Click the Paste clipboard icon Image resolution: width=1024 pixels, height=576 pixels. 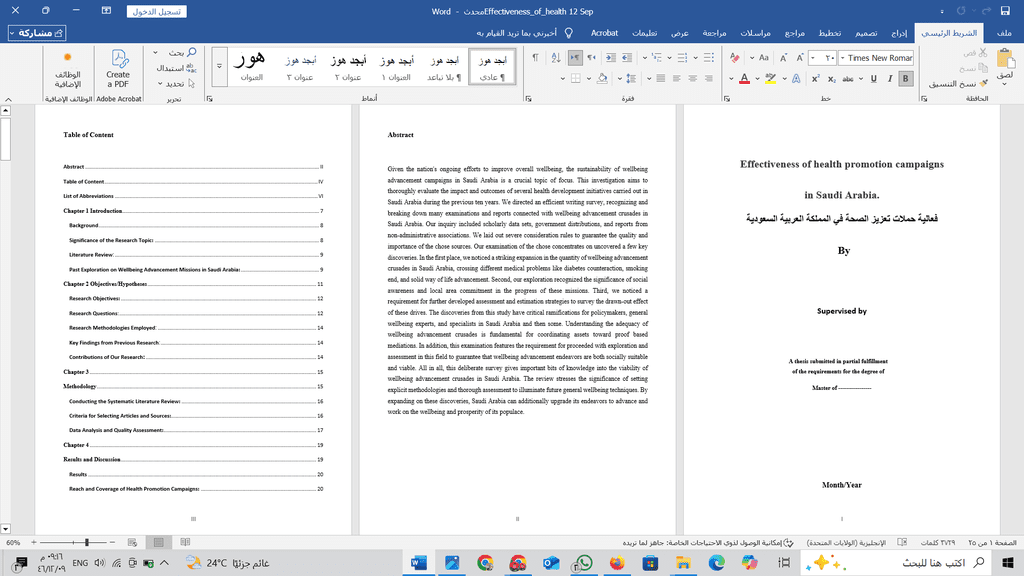1005,60
